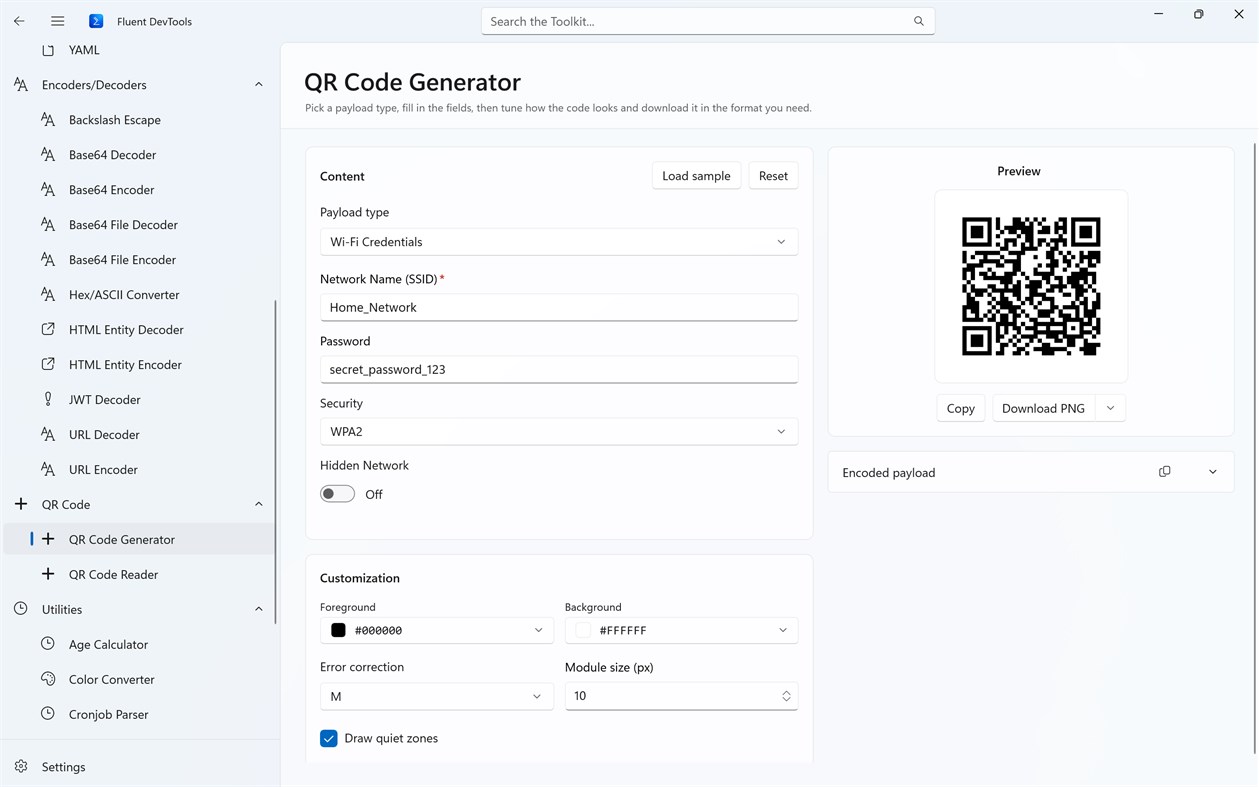
Task: Click the HTML Entity Decoder icon
Action: (x=47, y=329)
